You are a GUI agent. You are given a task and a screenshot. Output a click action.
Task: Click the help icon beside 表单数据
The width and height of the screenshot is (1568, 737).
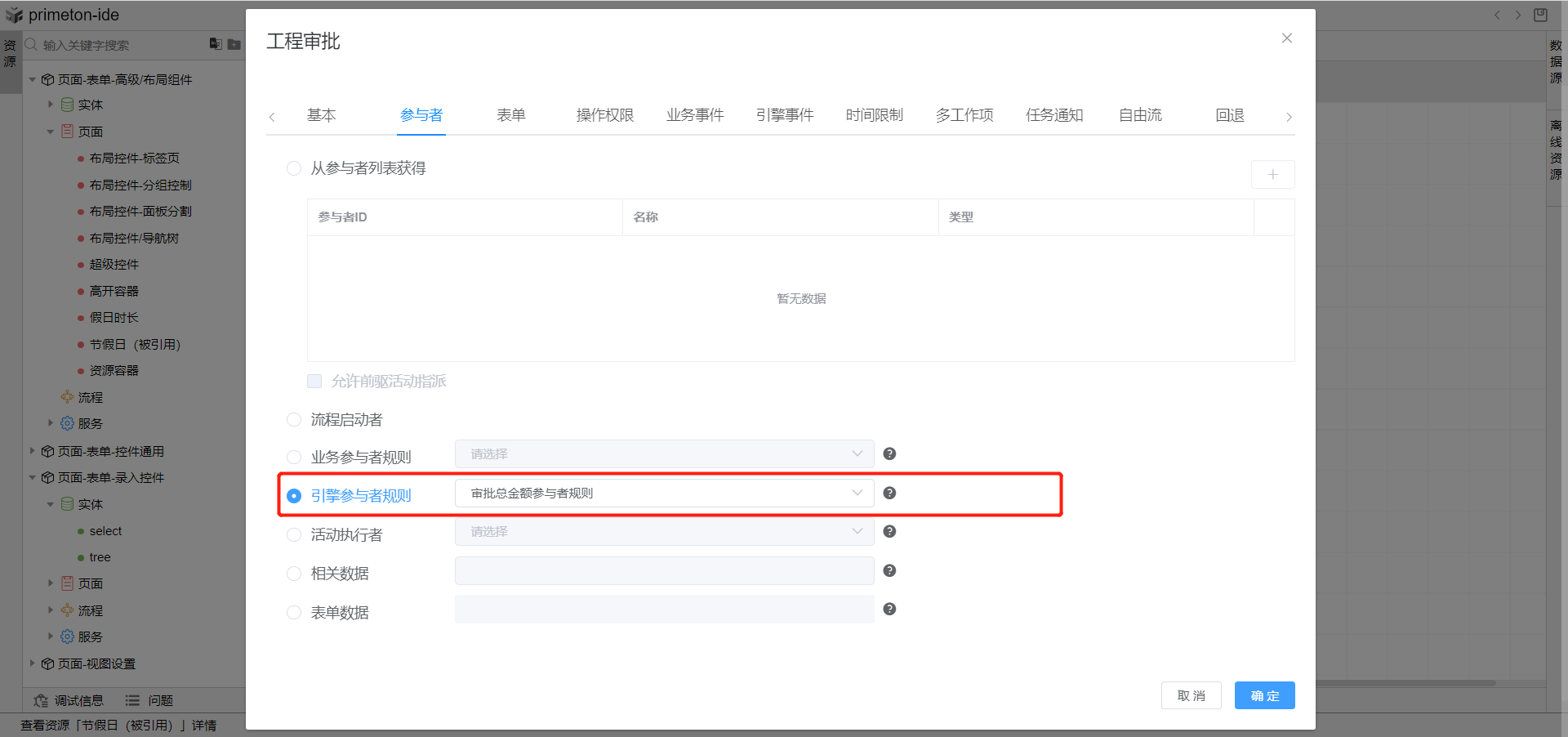[889, 609]
